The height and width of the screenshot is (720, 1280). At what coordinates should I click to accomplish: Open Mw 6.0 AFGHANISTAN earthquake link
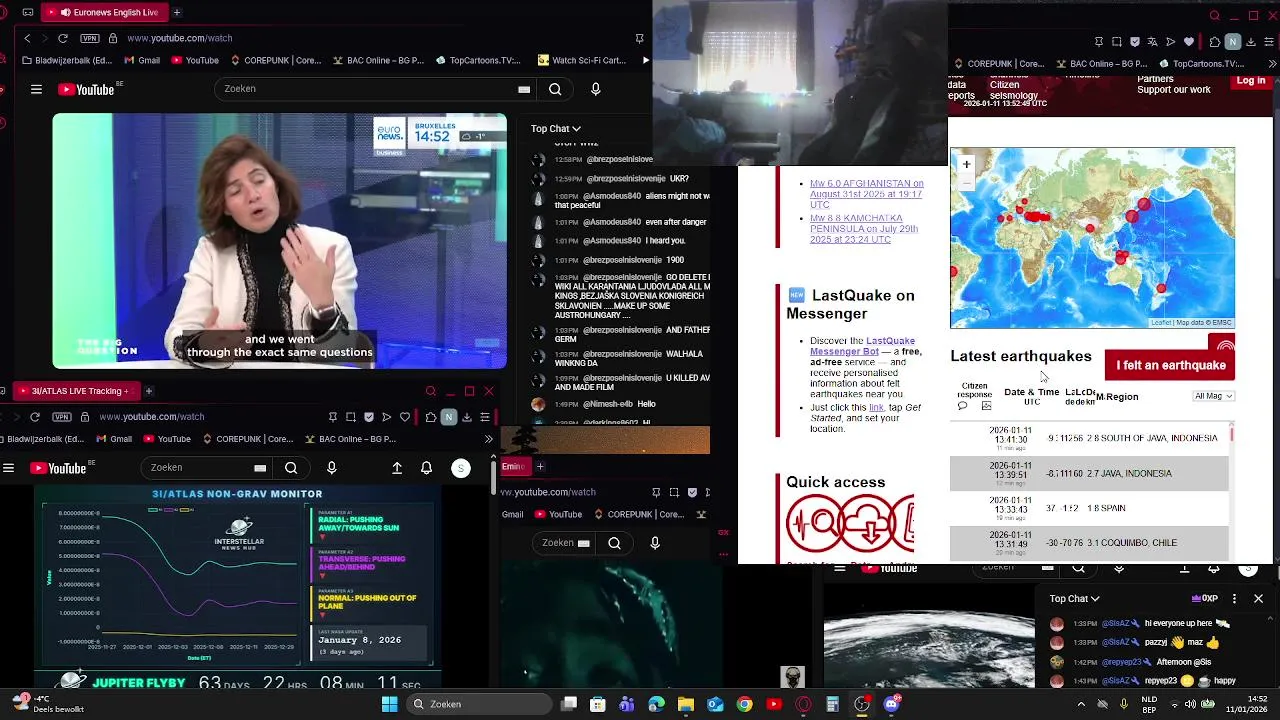click(866, 194)
